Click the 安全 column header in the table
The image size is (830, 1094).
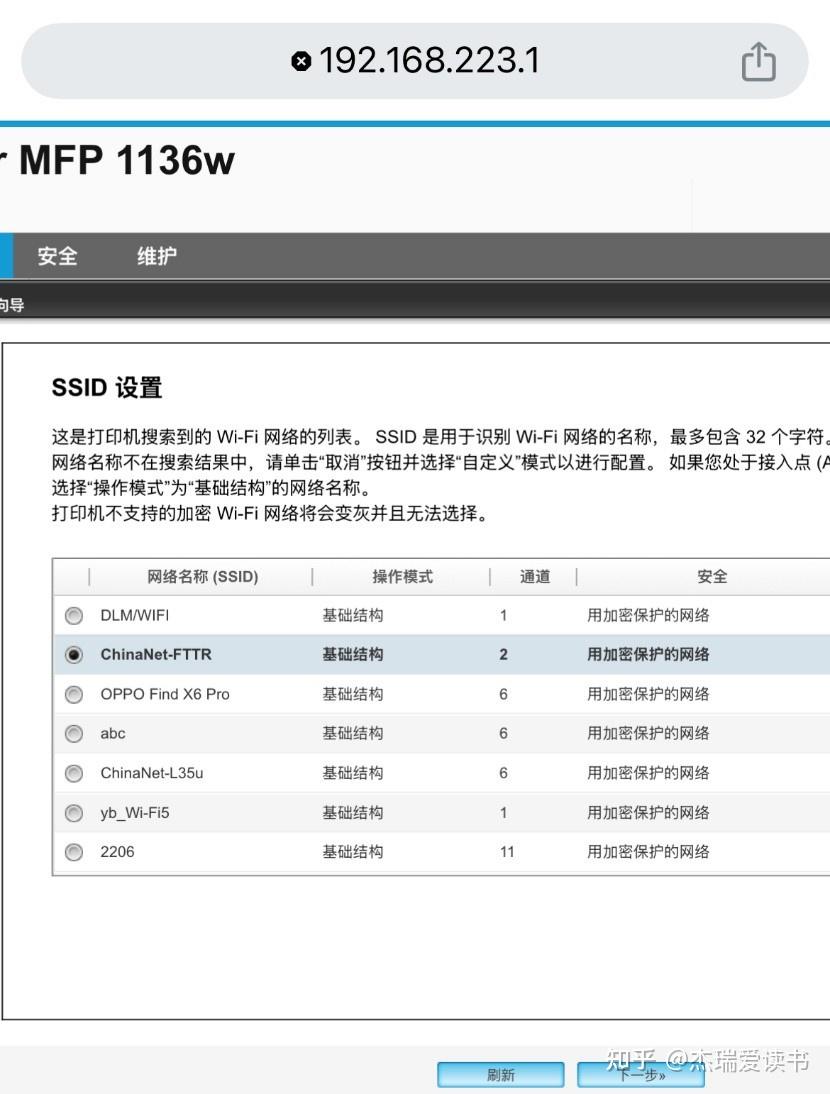(712, 577)
